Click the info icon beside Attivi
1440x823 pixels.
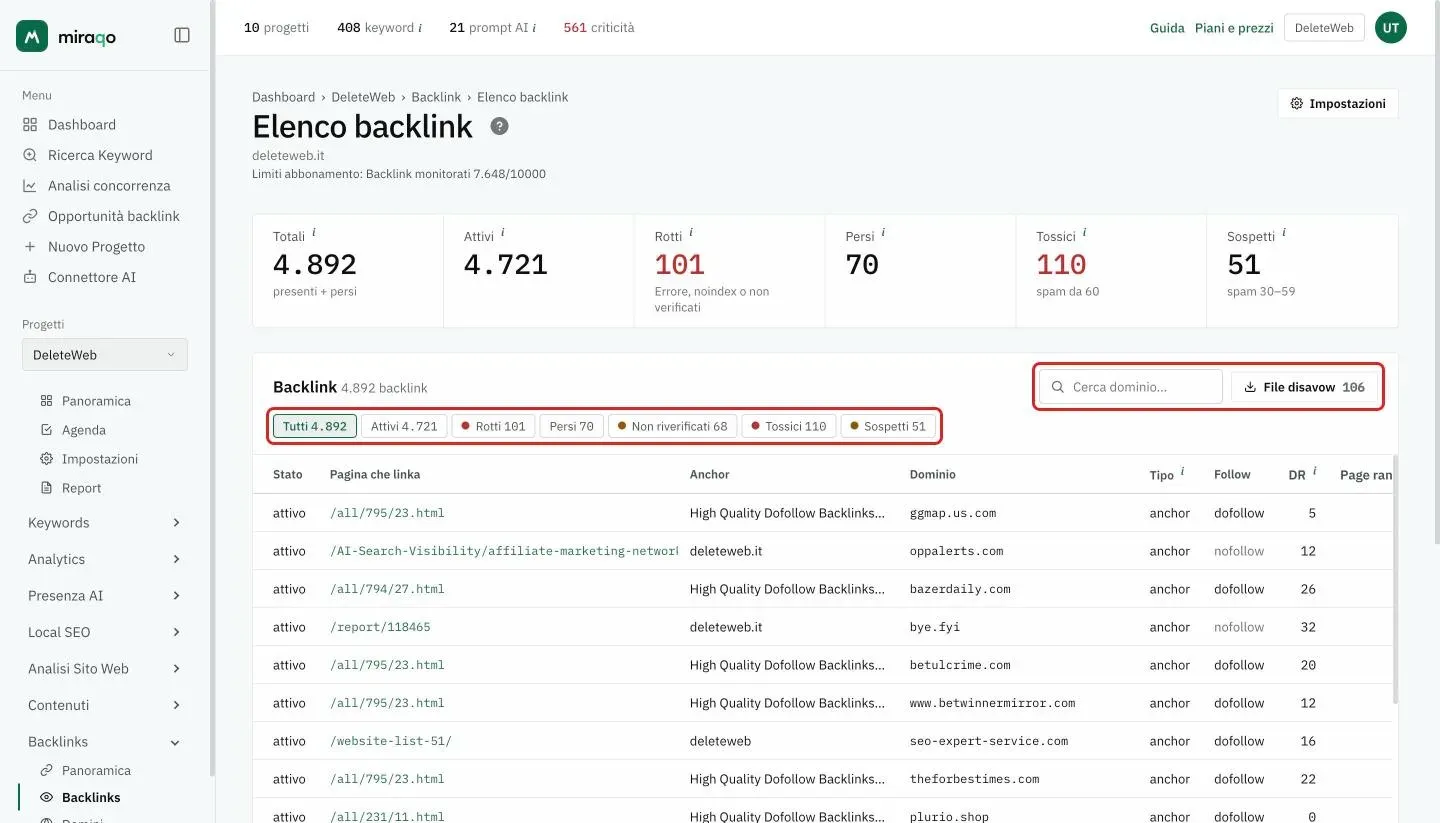pyautogui.click(x=503, y=232)
